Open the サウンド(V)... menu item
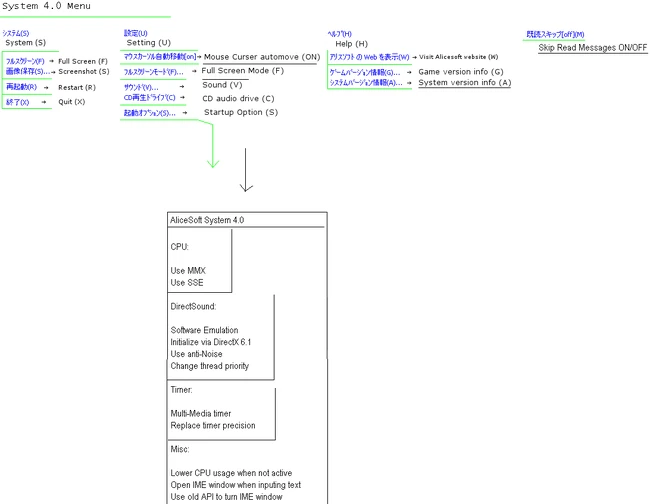 [141, 87]
